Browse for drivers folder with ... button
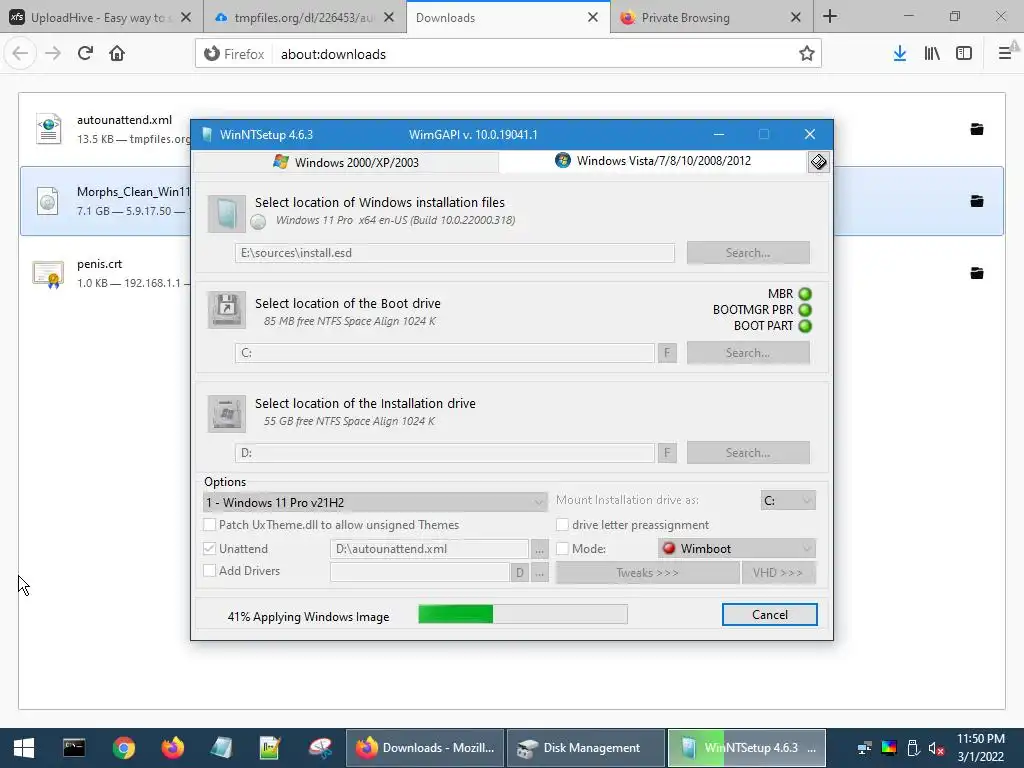 [x=539, y=573]
